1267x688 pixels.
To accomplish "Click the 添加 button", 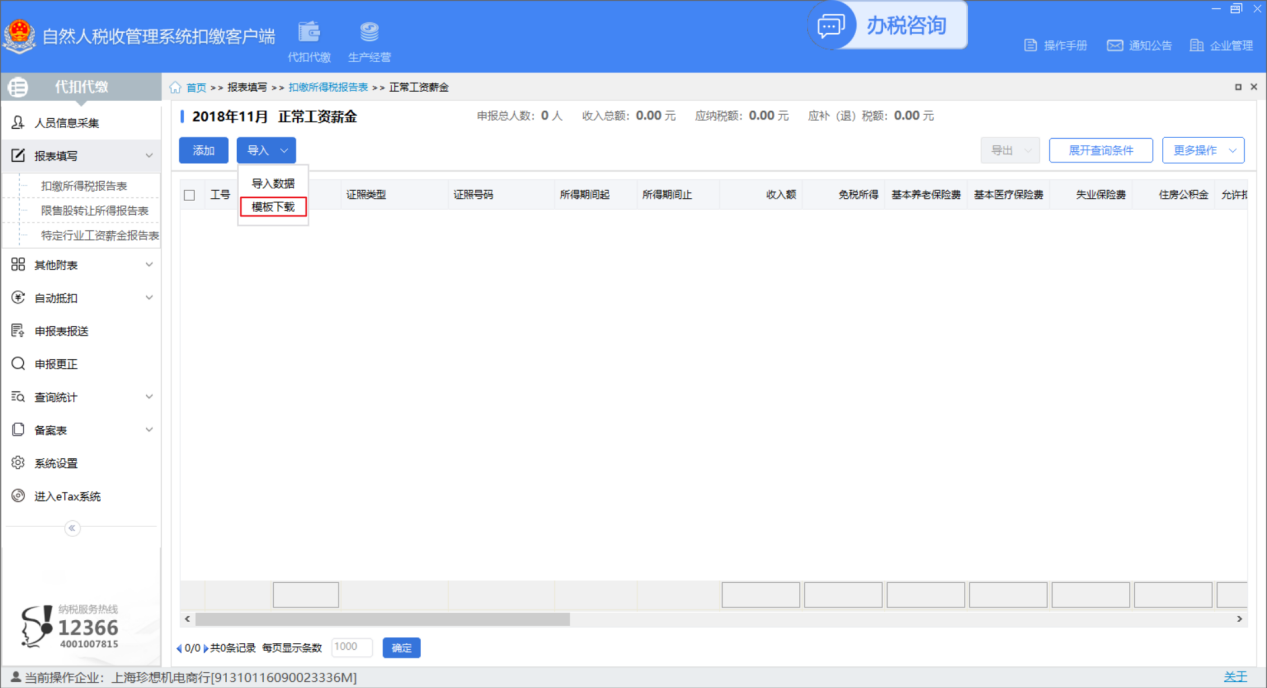I will pos(204,150).
